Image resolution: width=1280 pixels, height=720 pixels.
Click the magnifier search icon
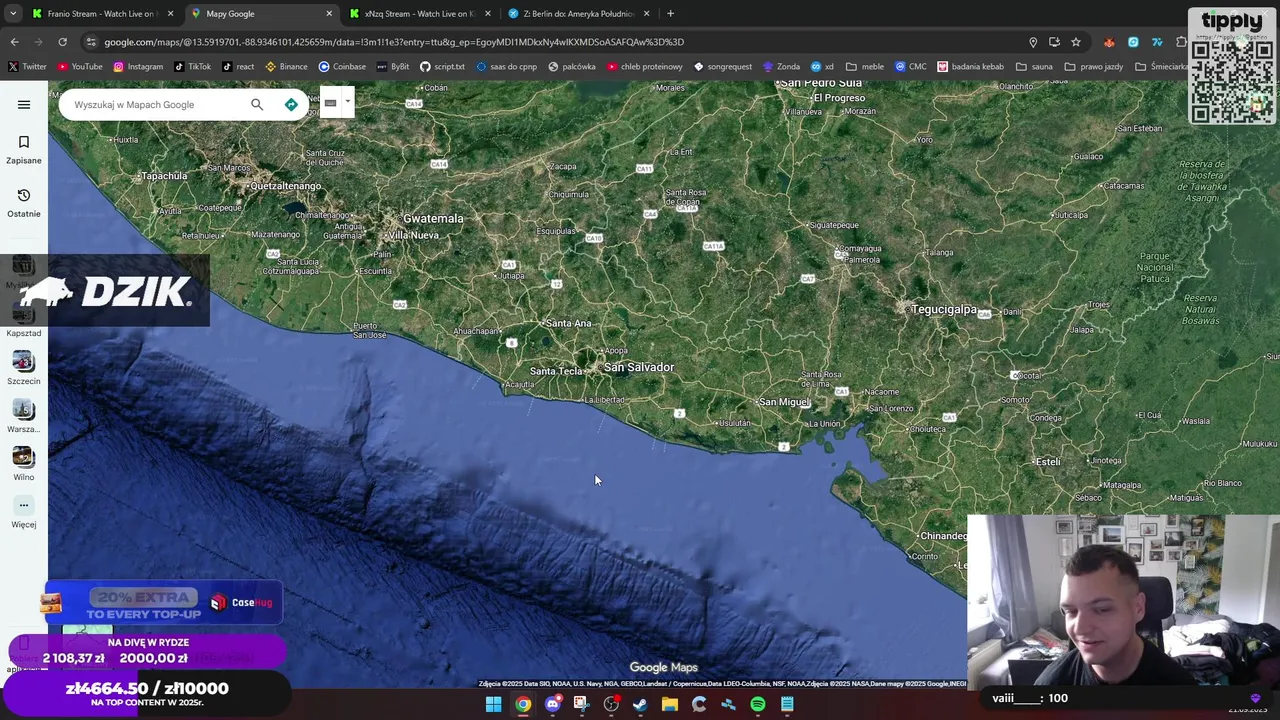257,104
